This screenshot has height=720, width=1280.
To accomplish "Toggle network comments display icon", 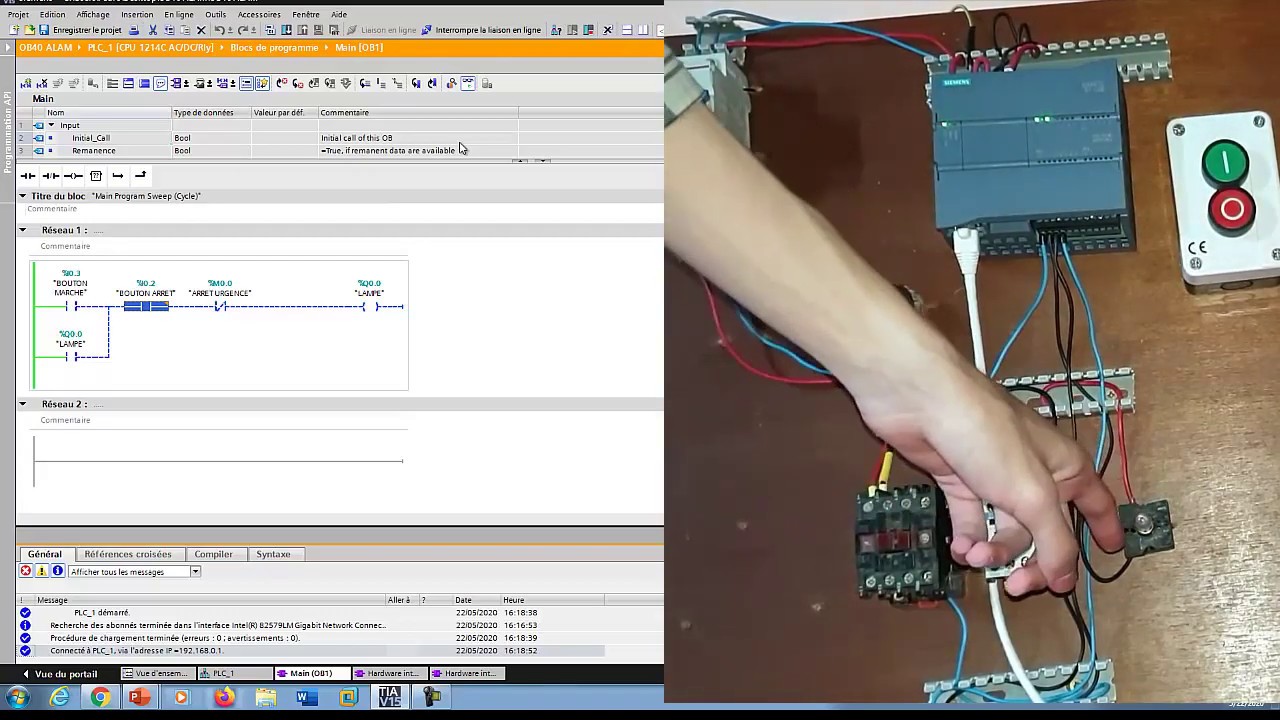I will (160, 83).
